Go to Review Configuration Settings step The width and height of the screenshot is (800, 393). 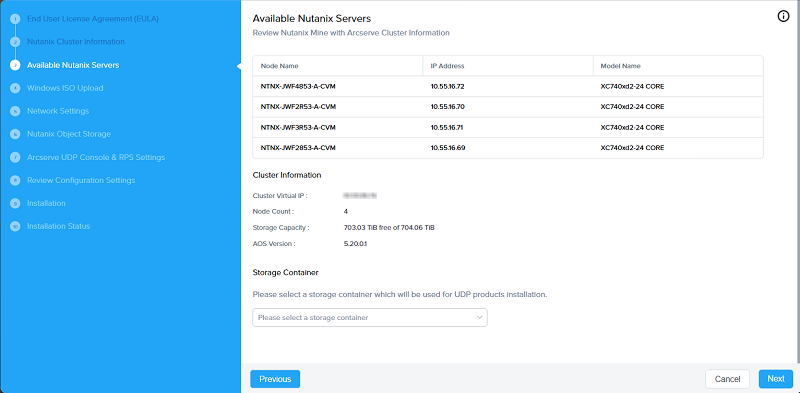coord(81,180)
